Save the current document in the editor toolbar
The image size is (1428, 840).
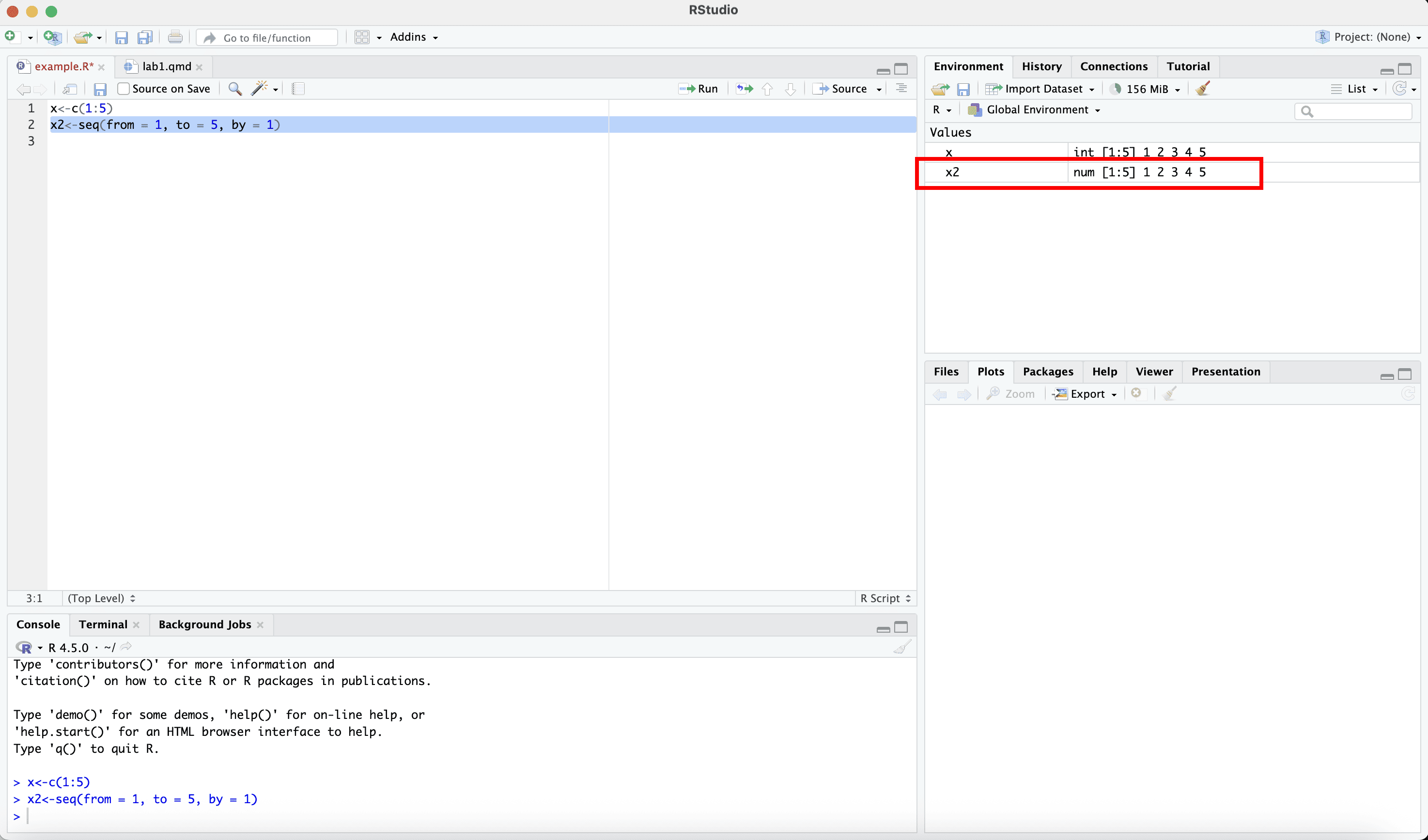click(100, 89)
